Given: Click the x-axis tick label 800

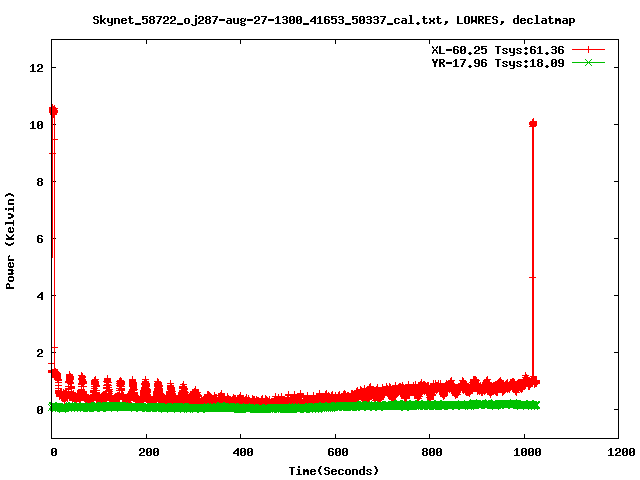Looking at the screenshot, I should point(432,452).
